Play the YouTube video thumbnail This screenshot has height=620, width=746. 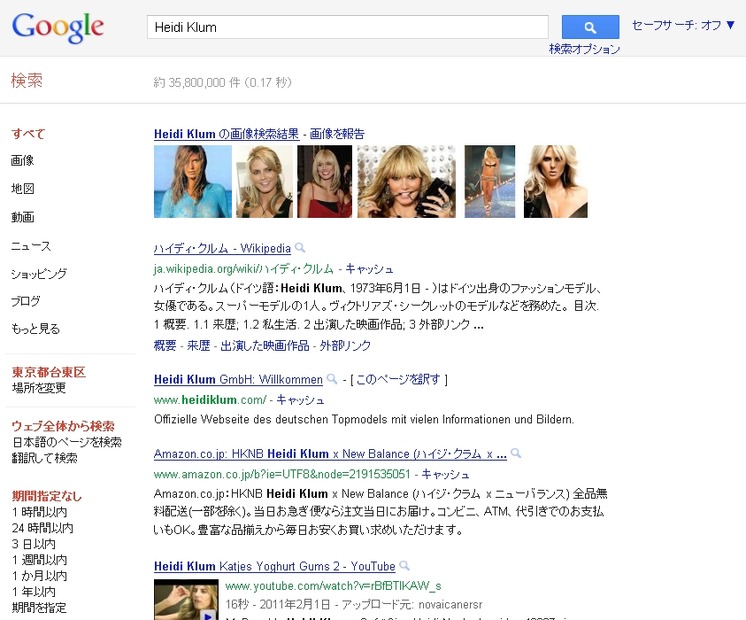[186, 600]
